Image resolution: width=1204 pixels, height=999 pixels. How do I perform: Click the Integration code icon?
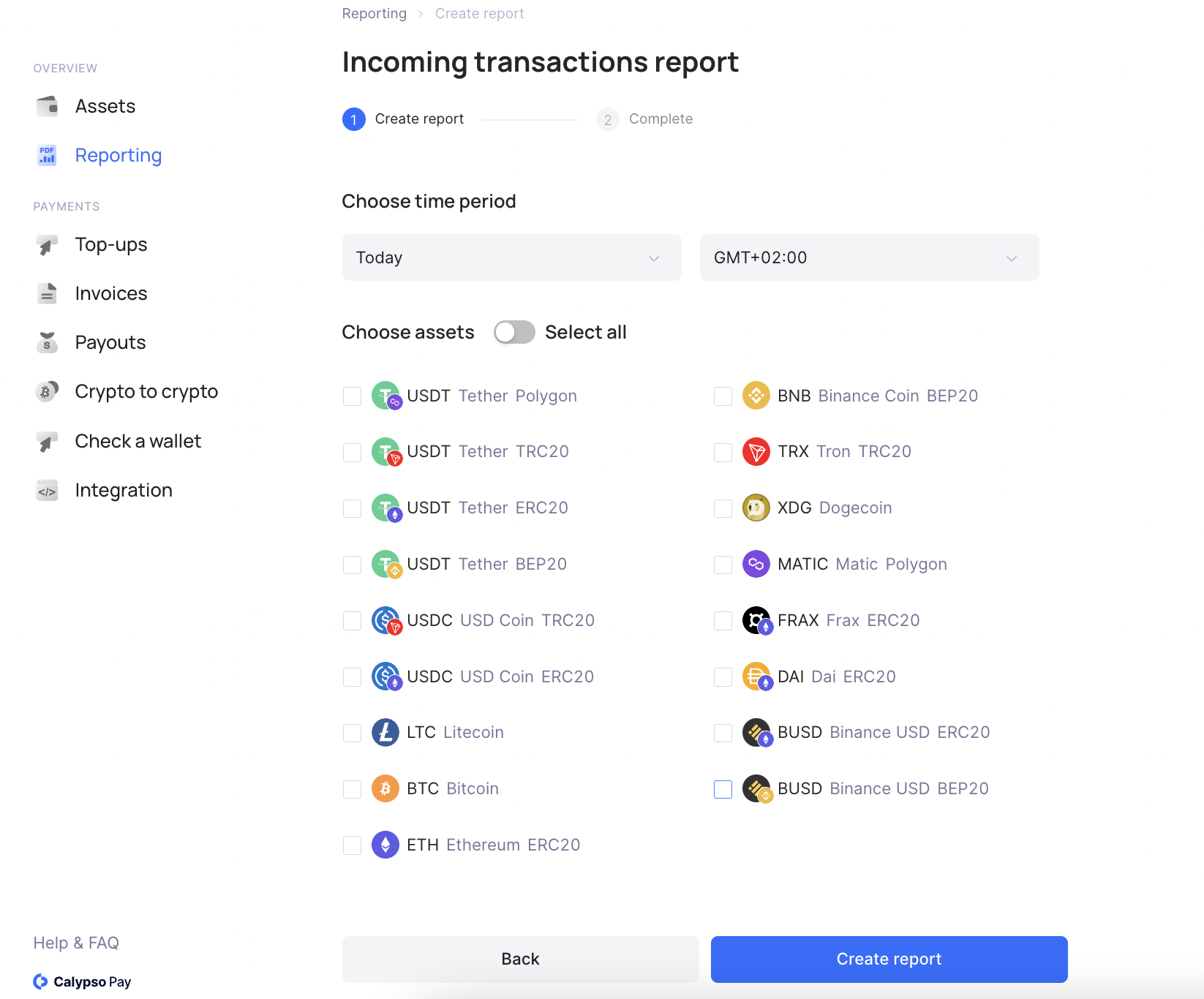48,491
